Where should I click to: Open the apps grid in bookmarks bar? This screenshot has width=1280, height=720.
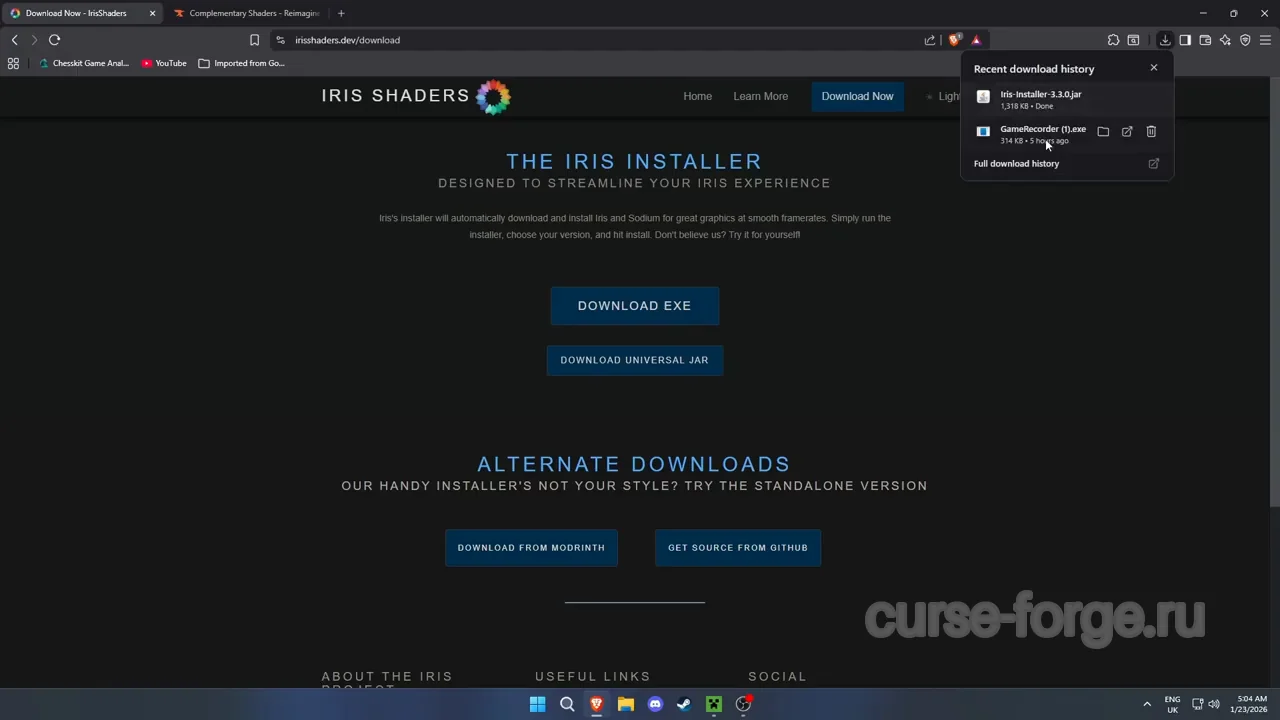coord(13,63)
